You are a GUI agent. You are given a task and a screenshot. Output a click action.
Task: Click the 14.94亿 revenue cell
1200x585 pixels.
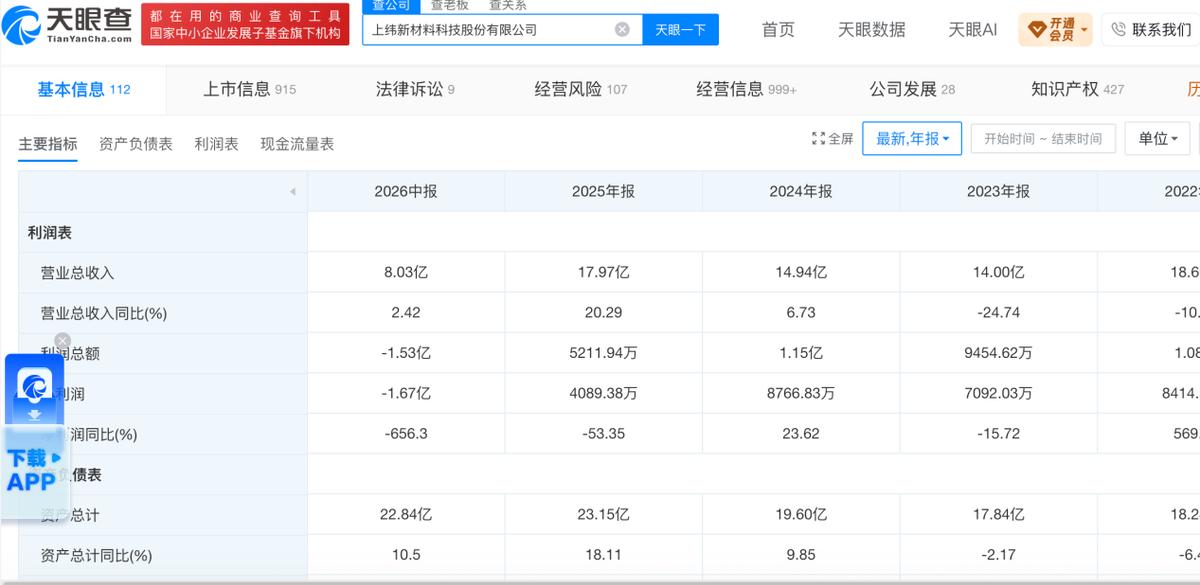[801, 272]
